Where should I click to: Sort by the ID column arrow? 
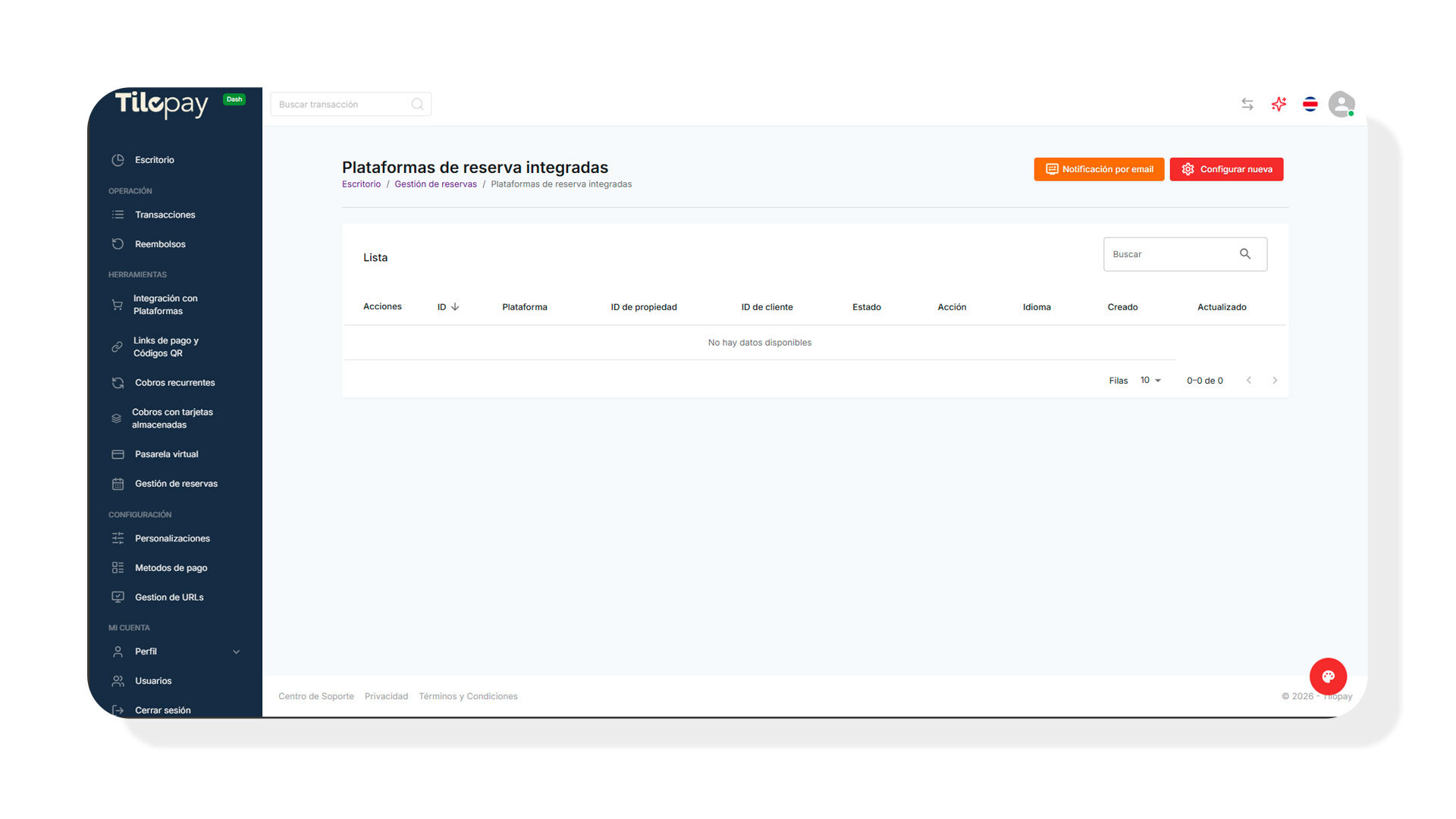pyautogui.click(x=455, y=307)
